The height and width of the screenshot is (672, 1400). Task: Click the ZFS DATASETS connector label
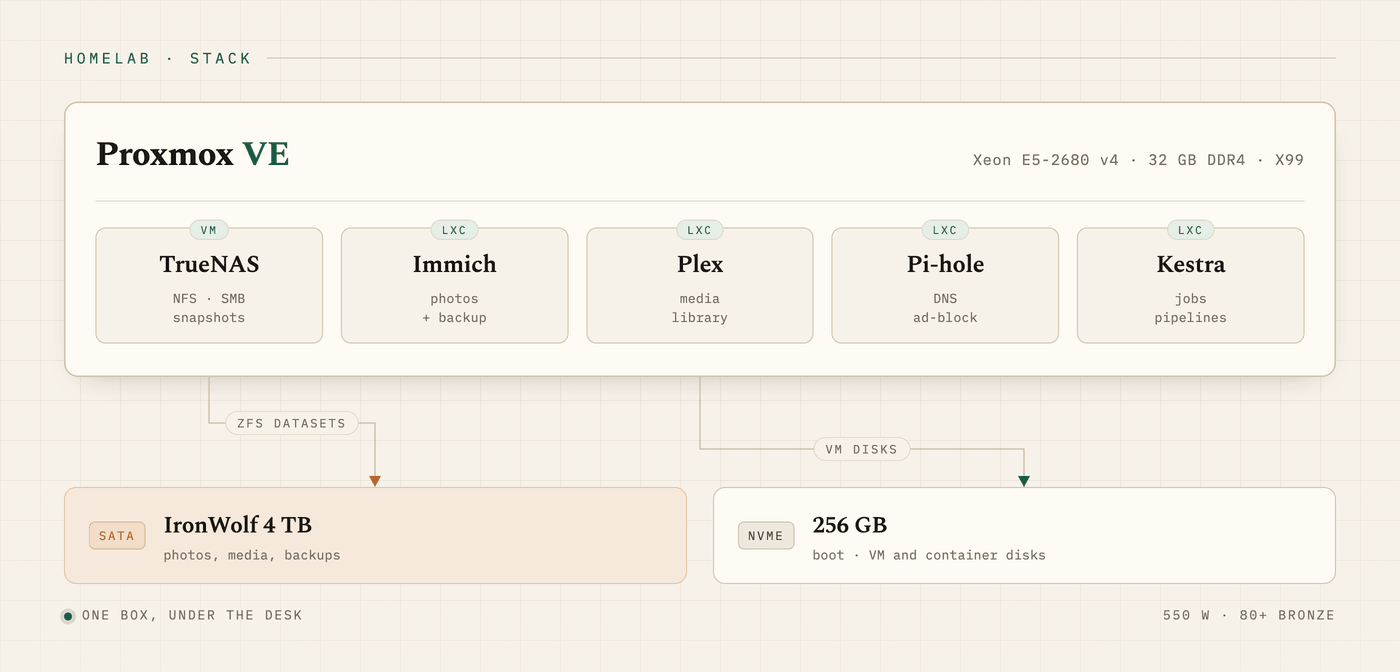[291, 423]
